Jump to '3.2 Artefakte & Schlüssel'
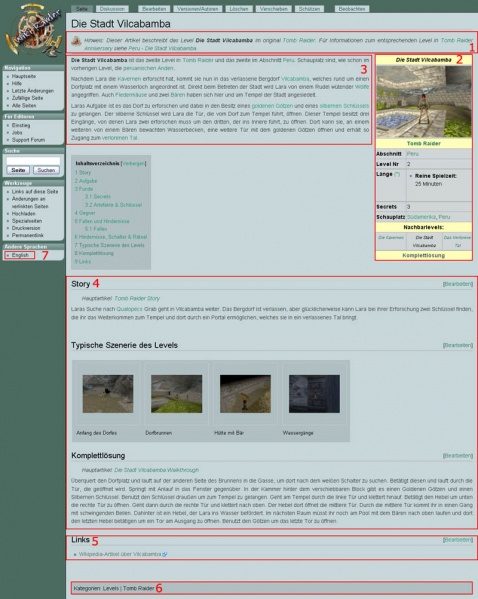This screenshot has height=599, width=478. tap(113, 205)
